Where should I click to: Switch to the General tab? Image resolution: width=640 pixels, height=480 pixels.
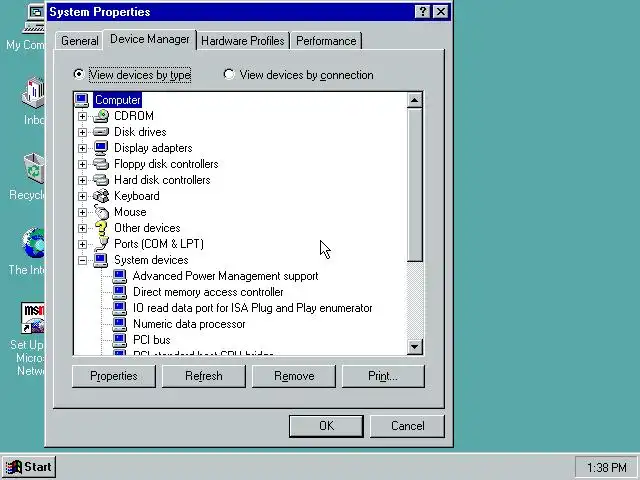[x=80, y=41]
